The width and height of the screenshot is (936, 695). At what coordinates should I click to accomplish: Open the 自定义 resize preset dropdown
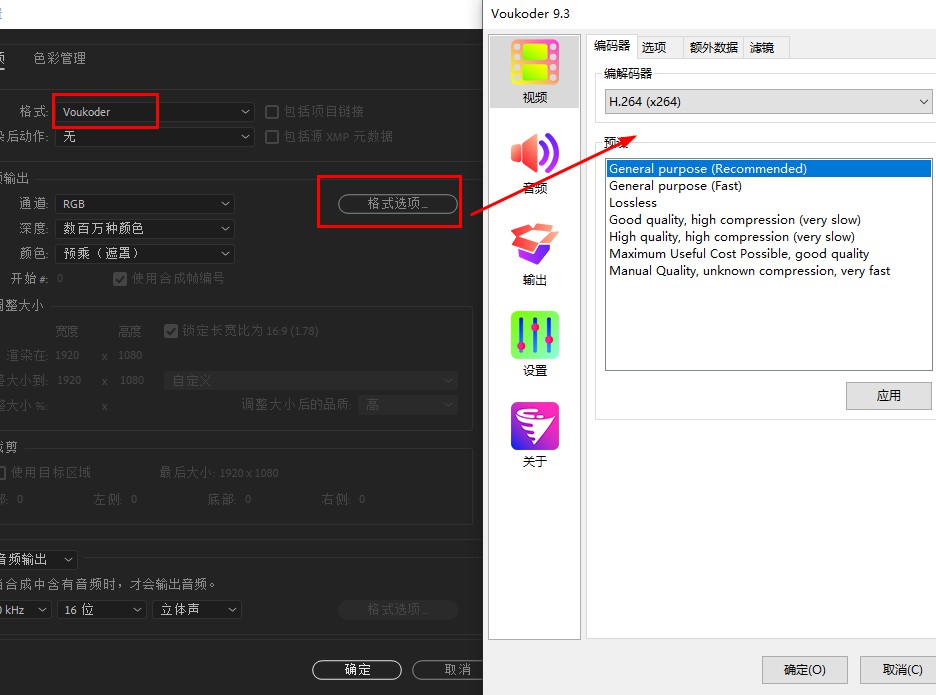pos(310,380)
